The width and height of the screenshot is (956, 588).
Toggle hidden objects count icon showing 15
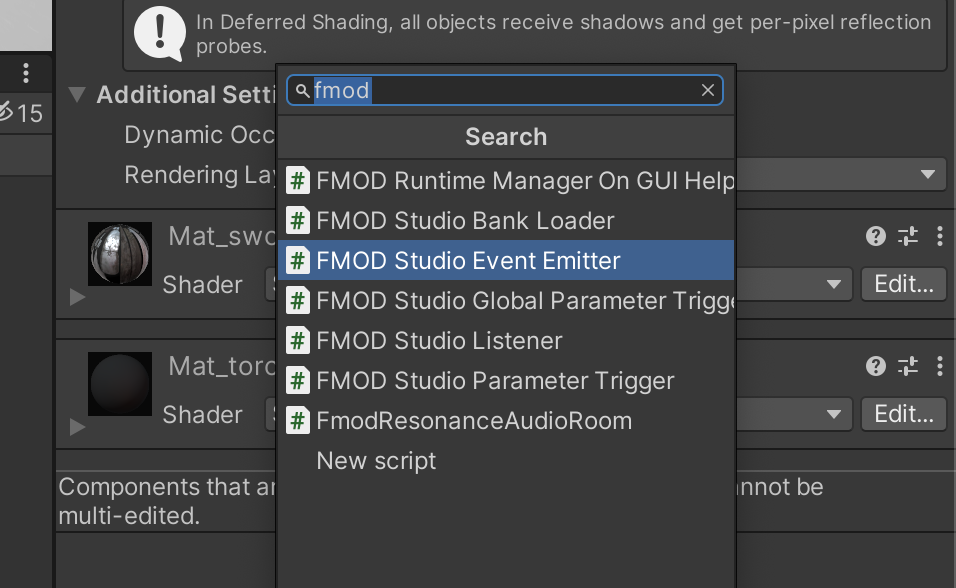click(21, 113)
